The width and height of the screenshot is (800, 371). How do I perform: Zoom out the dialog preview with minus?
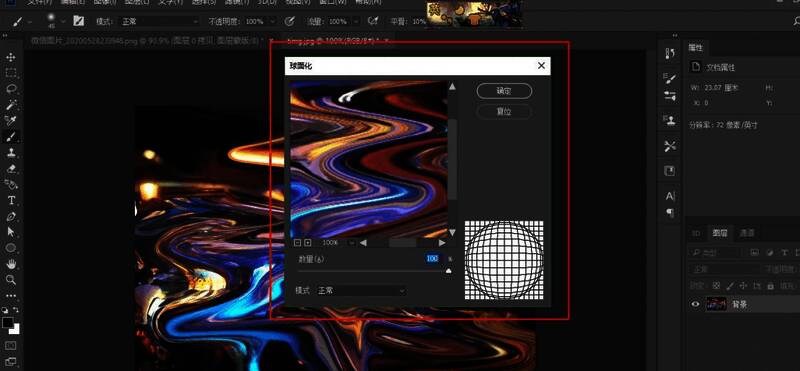click(298, 242)
